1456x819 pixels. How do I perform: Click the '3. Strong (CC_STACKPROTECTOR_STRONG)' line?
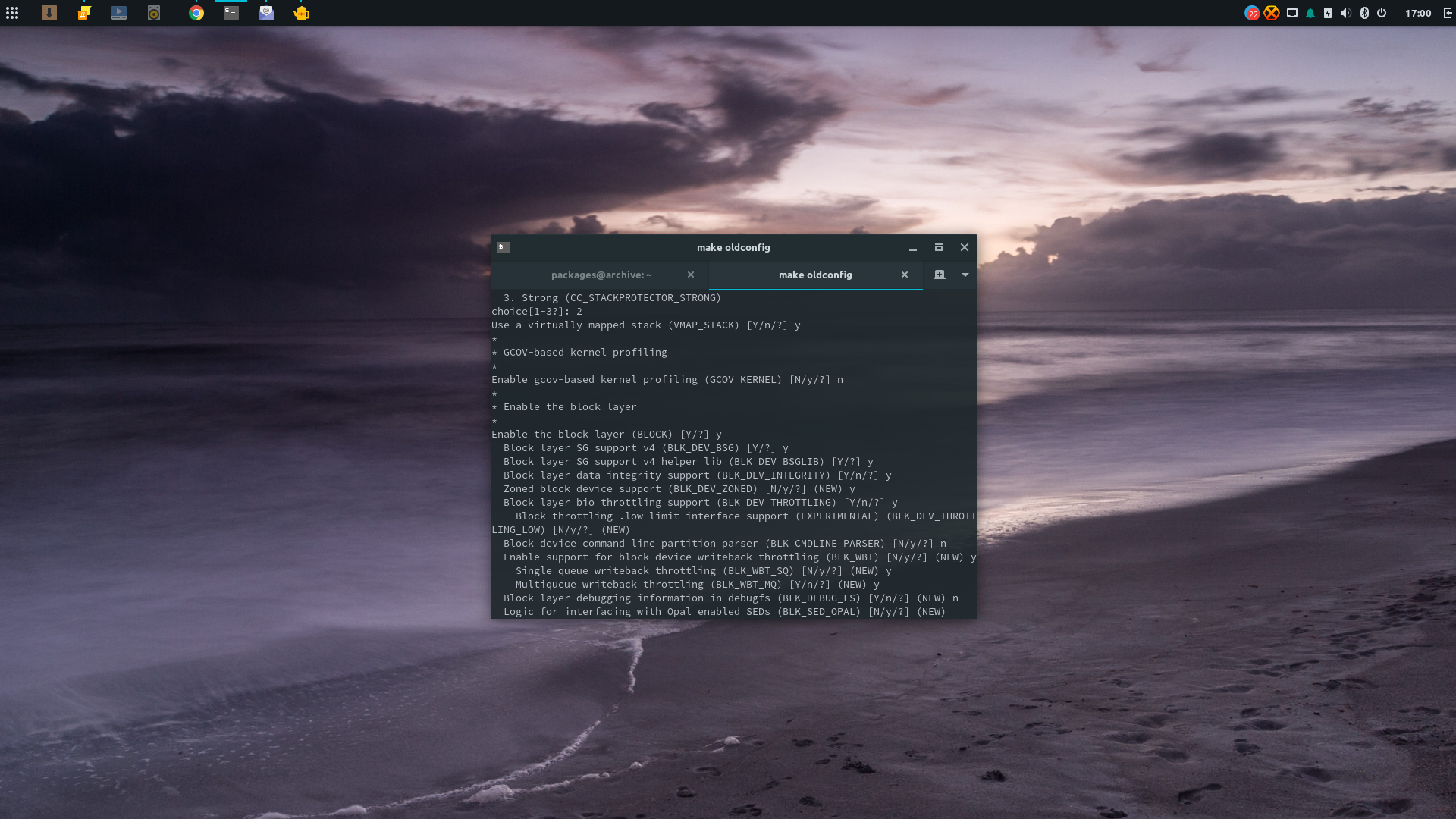click(x=613, y=297)
